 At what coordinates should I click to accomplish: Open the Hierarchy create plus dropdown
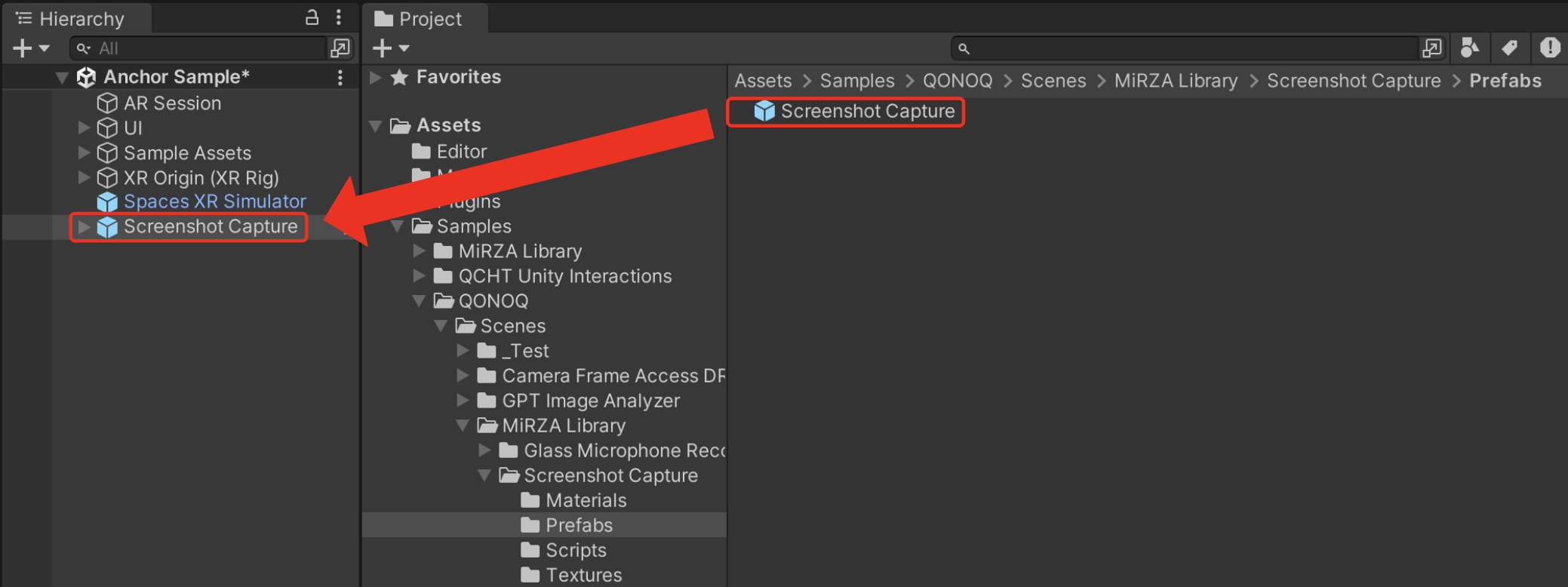(x=31, y=48)
